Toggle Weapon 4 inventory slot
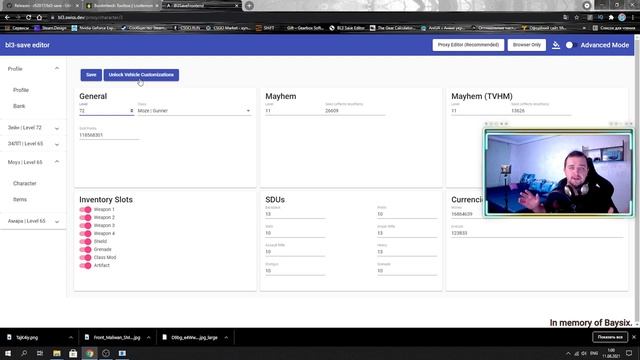The image size is (640, 360). pyautogui.click(x=85, y=233)
